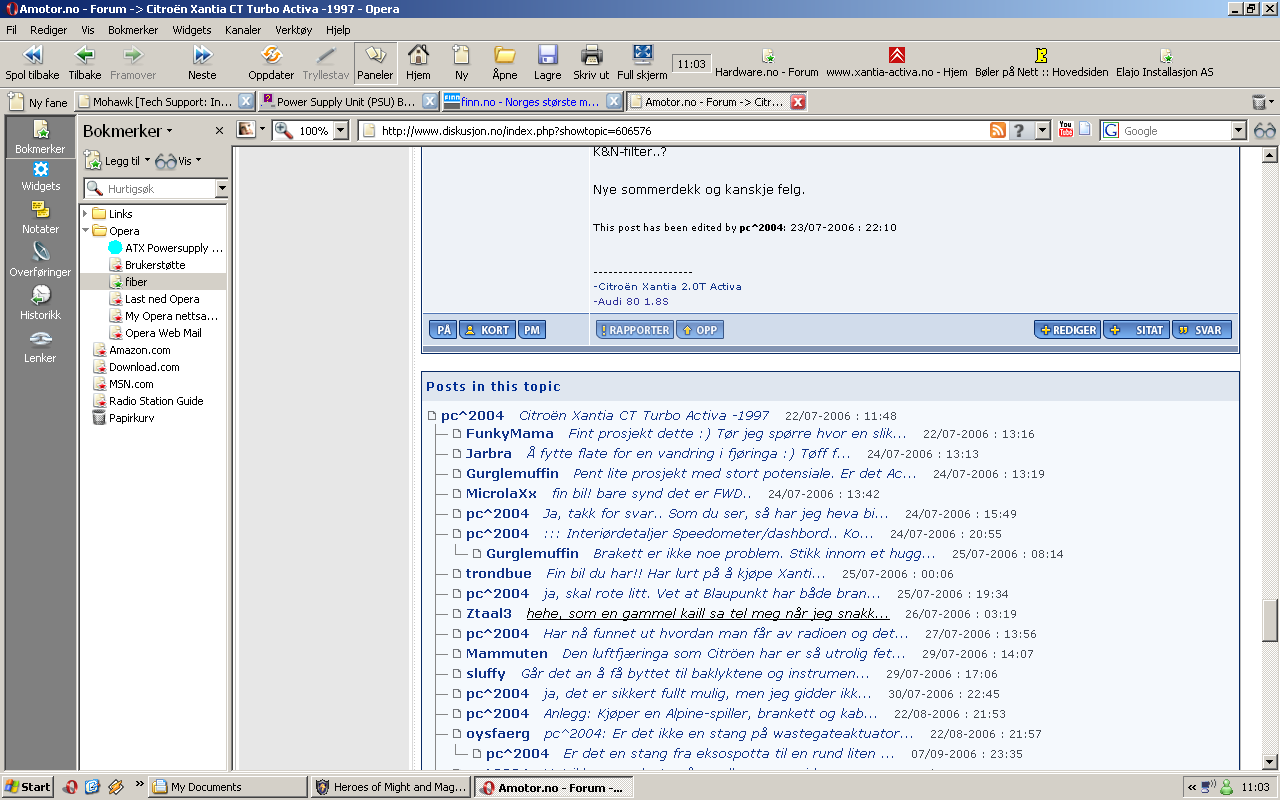Select the Radio Station Guide bookmark
The image size is (1280, 800).
coord(155,401)
